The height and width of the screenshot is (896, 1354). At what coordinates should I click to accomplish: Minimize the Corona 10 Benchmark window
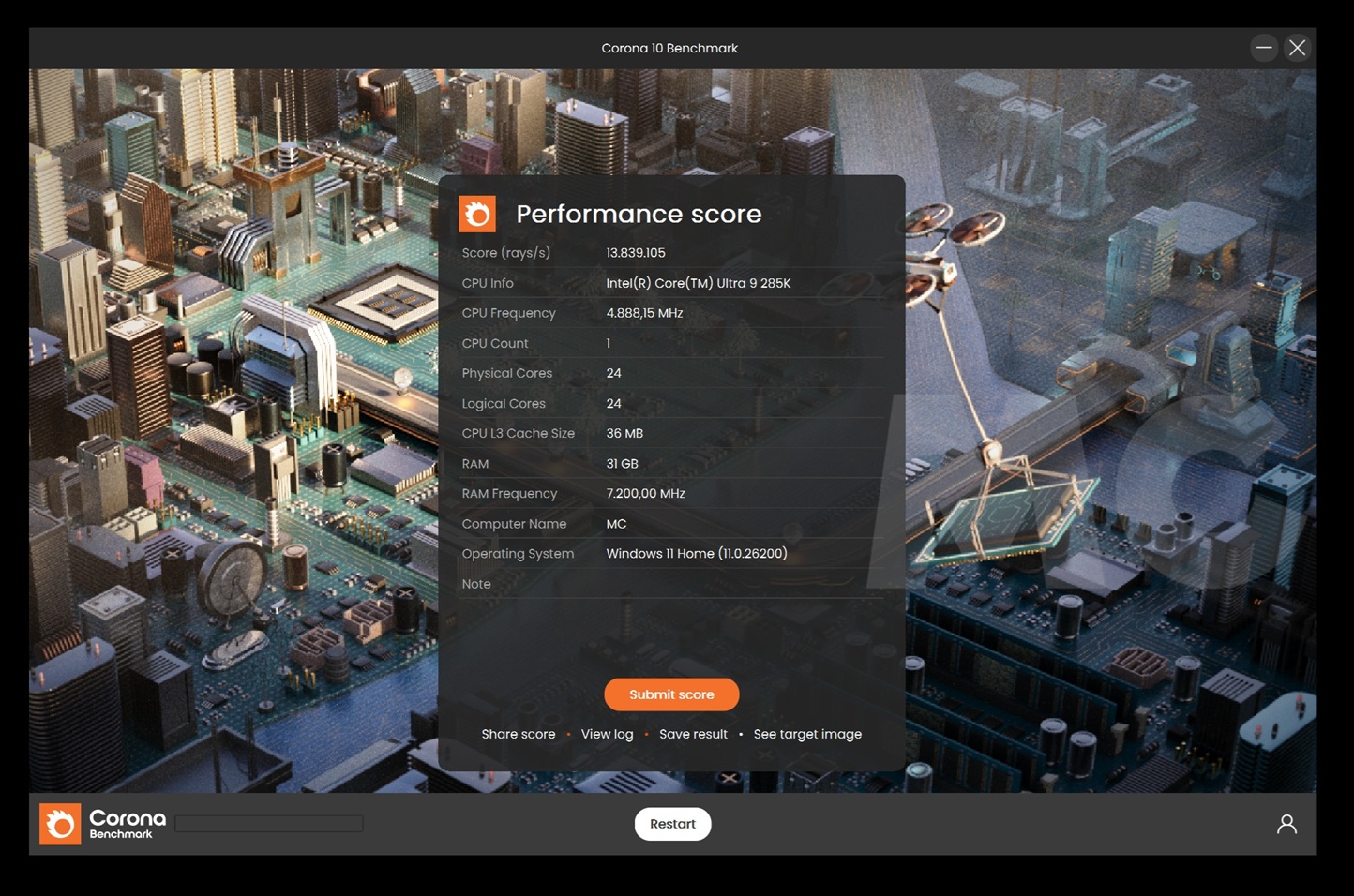click(1264, 48)
